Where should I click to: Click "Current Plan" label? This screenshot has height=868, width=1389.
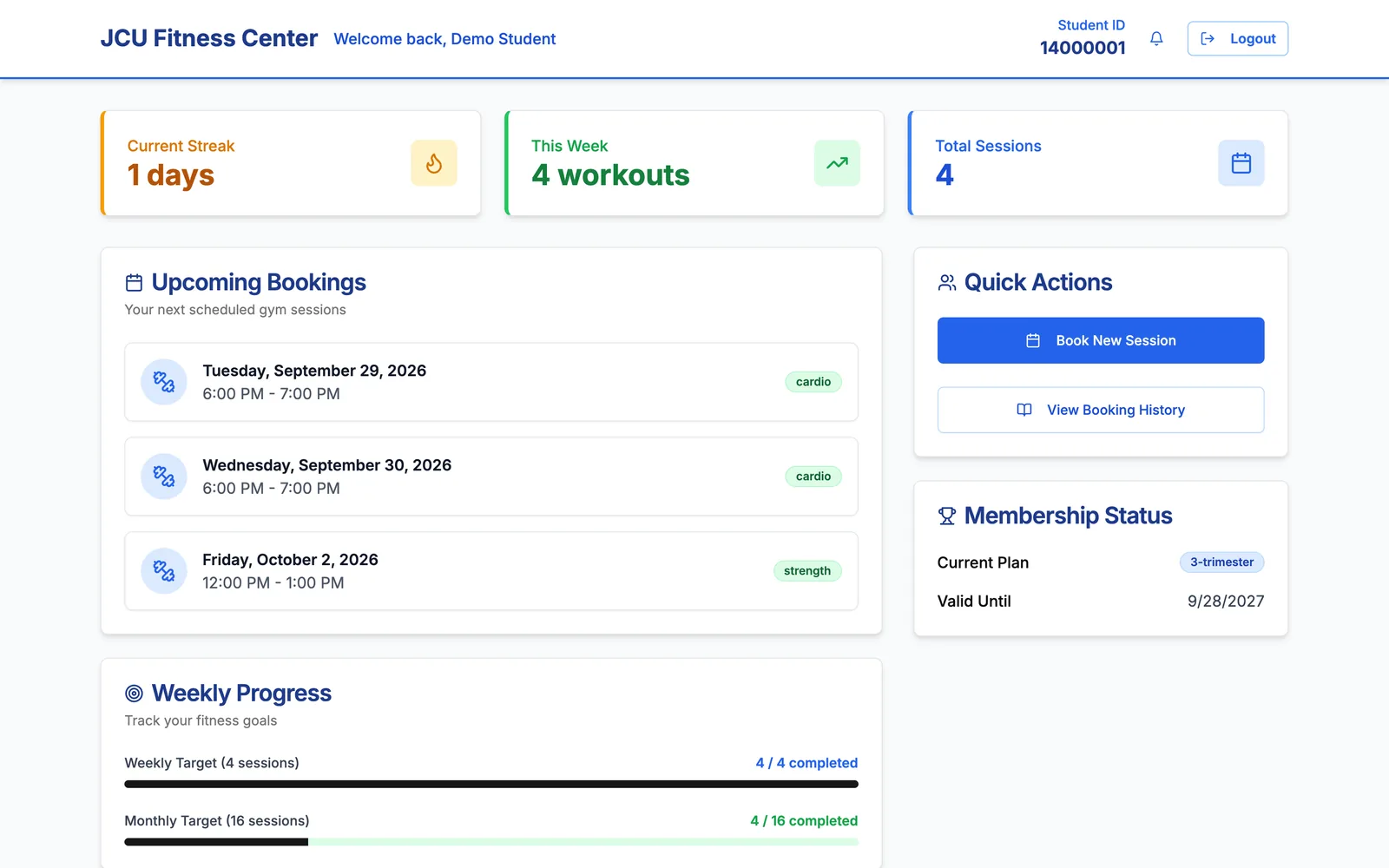pyautogui.click(x=983, y=562)
